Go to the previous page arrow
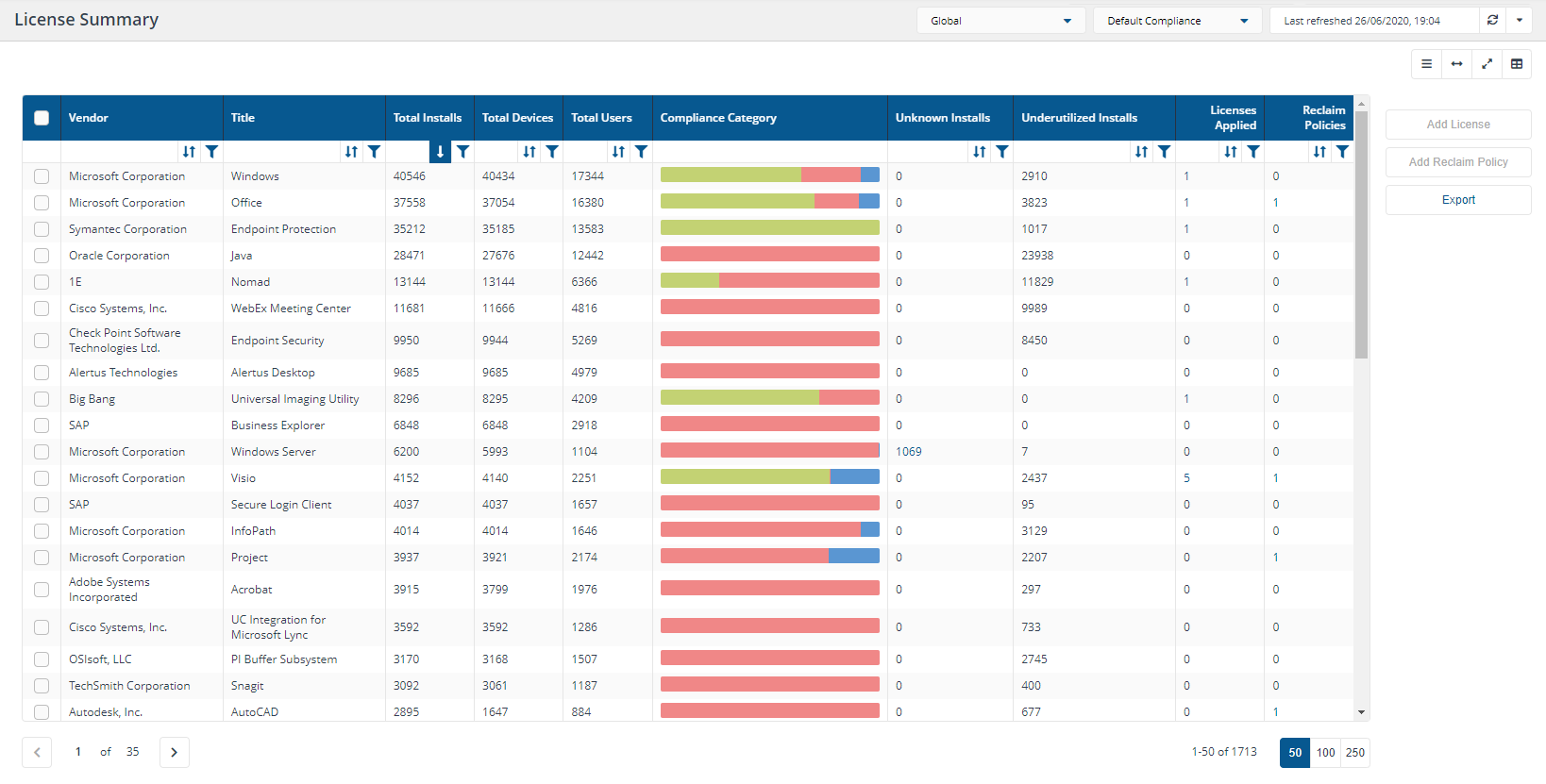1546x784 pixels. pos(37,752)
